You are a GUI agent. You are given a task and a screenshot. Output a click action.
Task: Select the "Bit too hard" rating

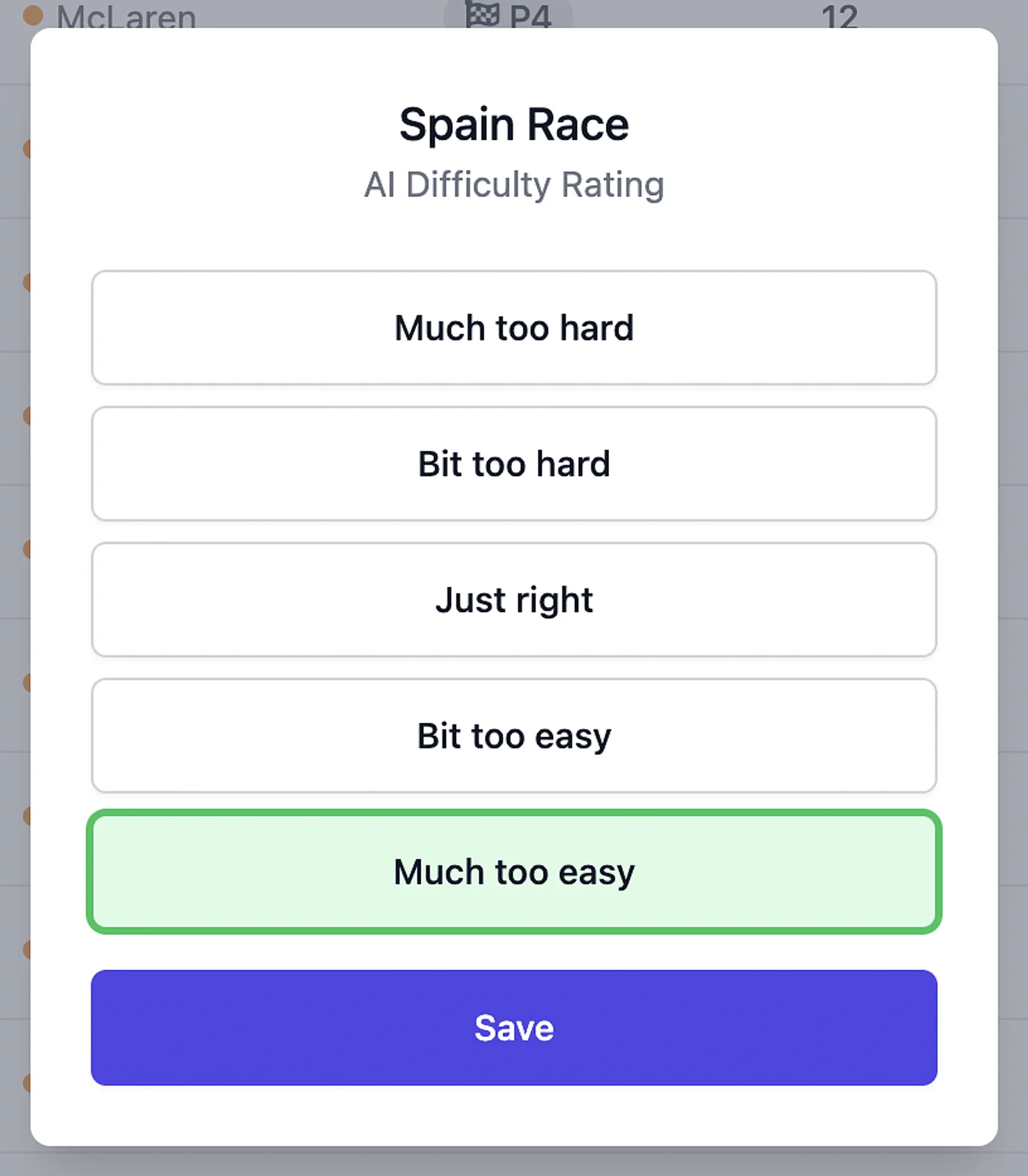point(514,464)
